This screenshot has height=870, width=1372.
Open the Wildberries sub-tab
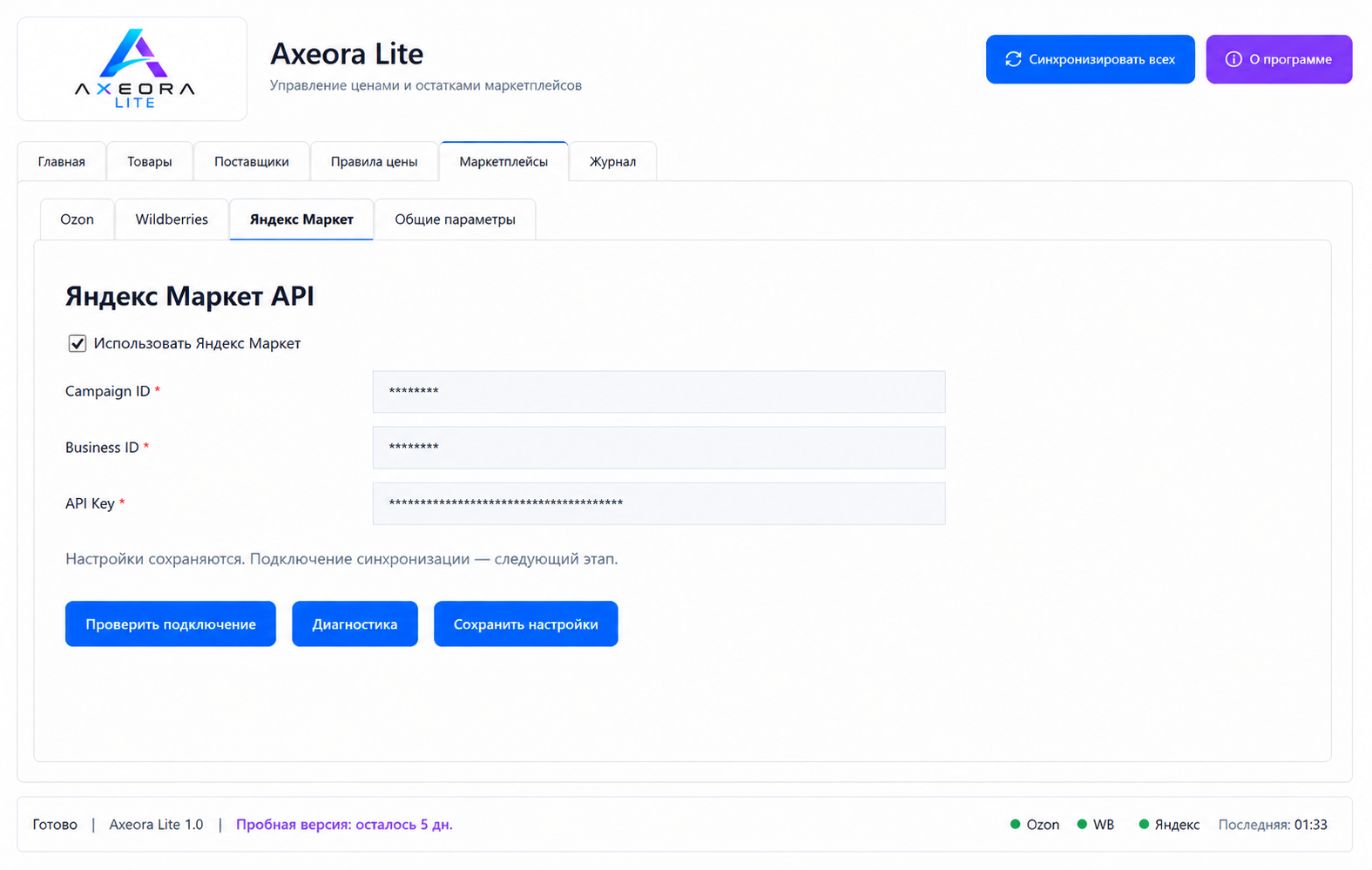pyautogui.click(x=172, y=219)
